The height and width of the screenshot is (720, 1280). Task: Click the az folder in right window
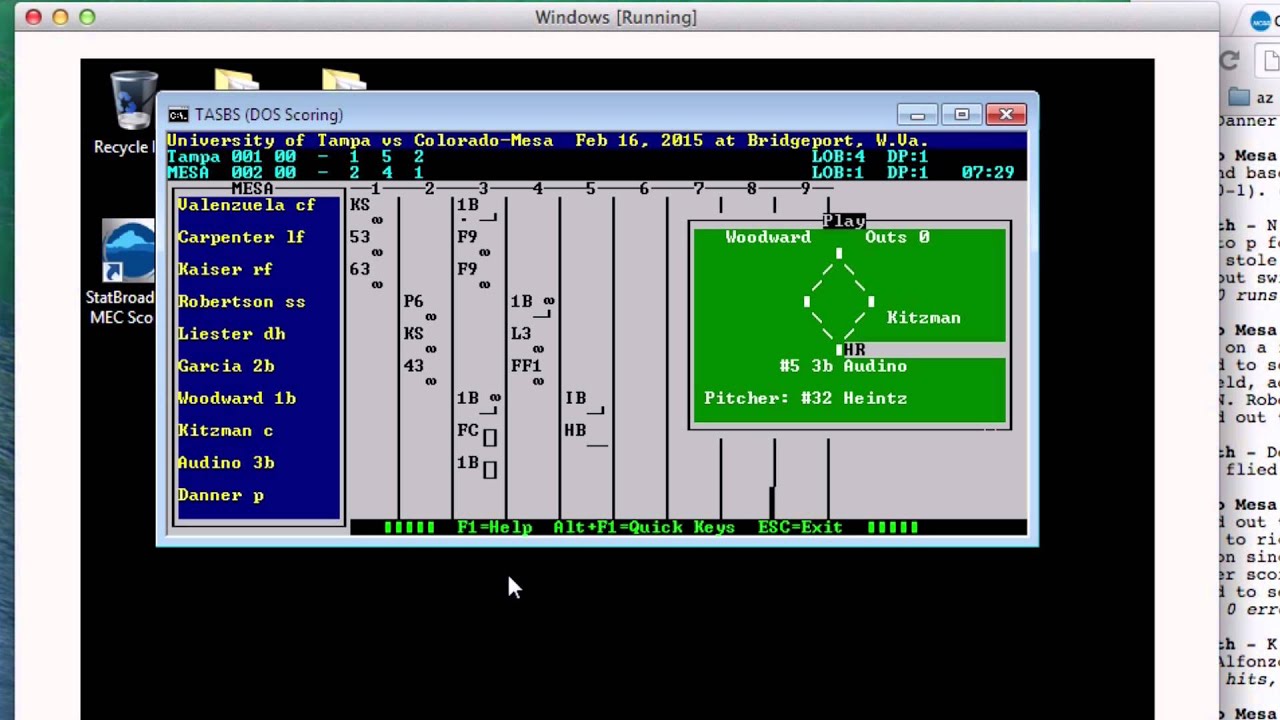1252,97
